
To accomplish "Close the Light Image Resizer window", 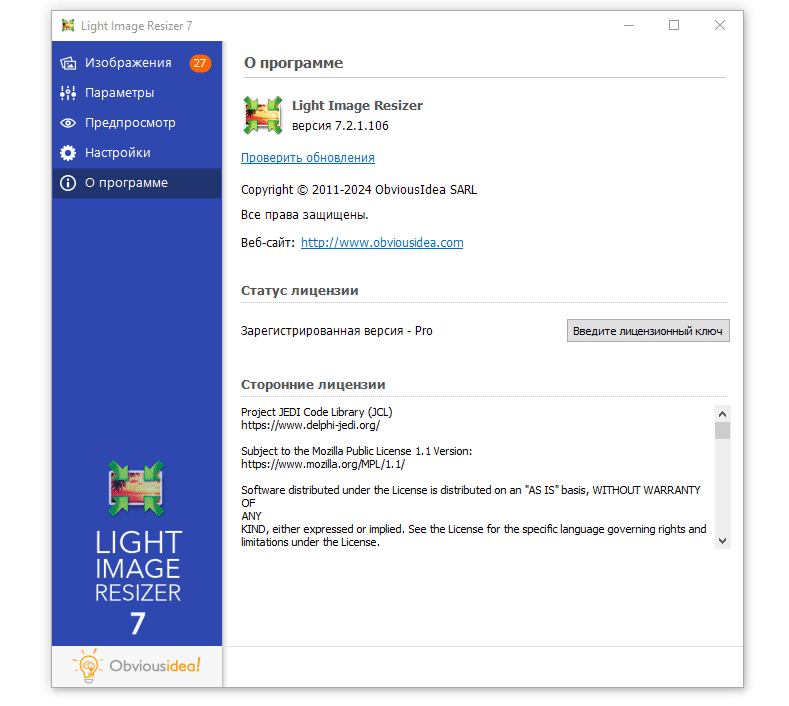I will 720,25.
